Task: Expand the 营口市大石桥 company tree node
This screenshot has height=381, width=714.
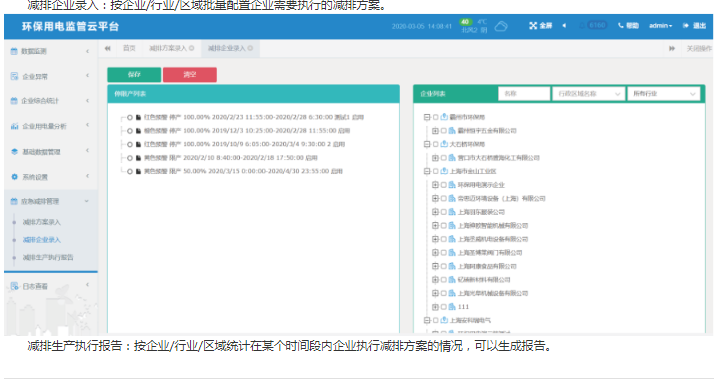Action: tap(435, 158)
